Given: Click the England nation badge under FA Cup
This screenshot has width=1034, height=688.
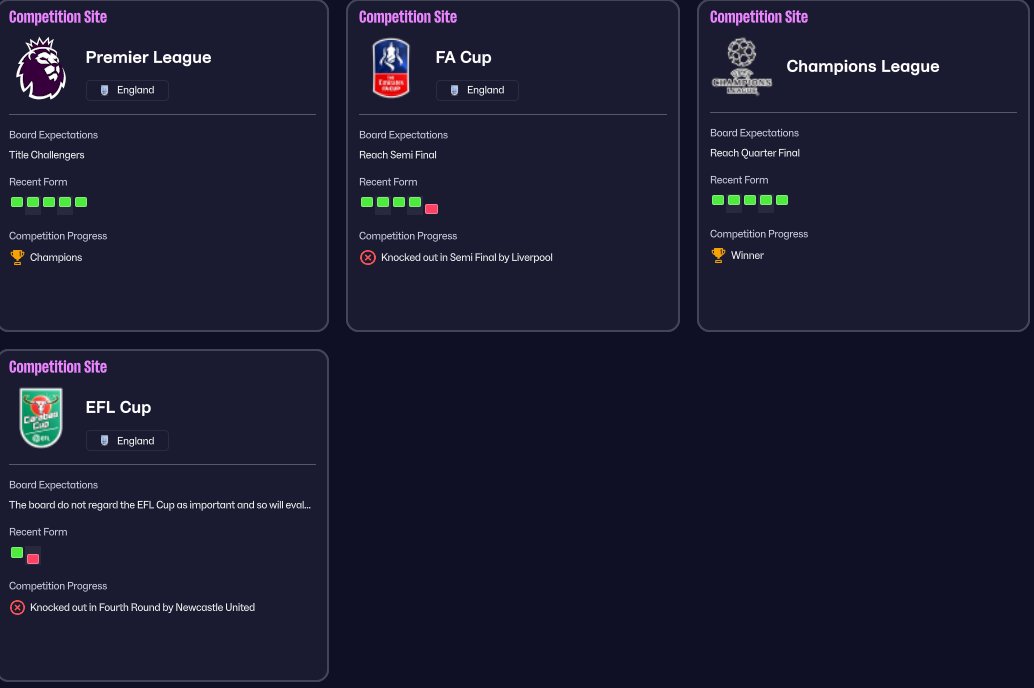Looking at the screenshot, I should [477, 90].
